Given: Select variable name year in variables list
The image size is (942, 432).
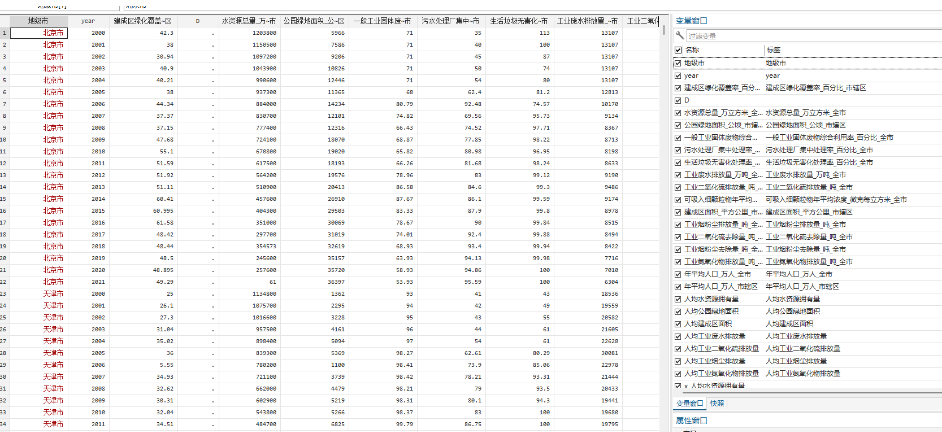Looking at the screenshot, I should (690, 76).
